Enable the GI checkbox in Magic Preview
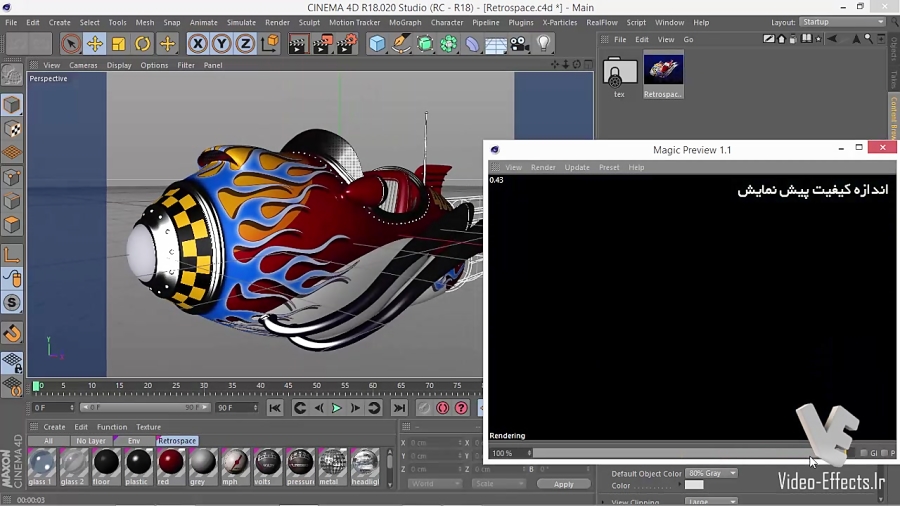 click(864, 453)
